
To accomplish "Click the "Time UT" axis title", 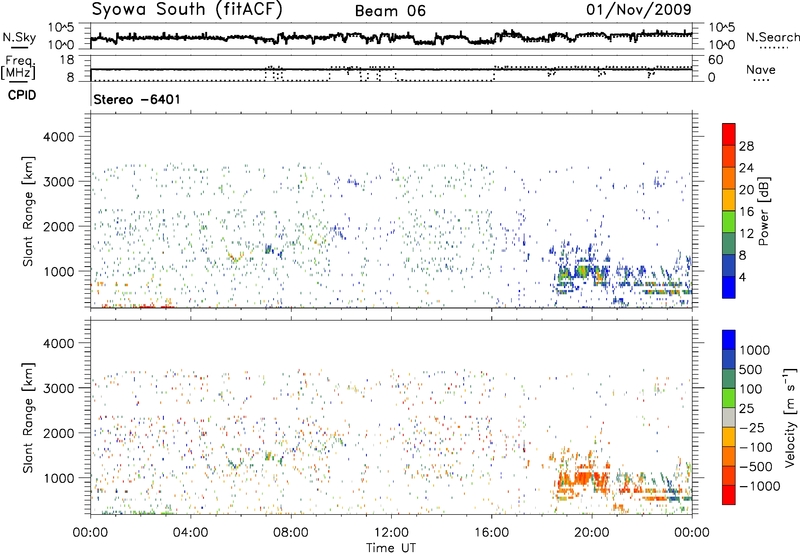I will pos(391,548).
